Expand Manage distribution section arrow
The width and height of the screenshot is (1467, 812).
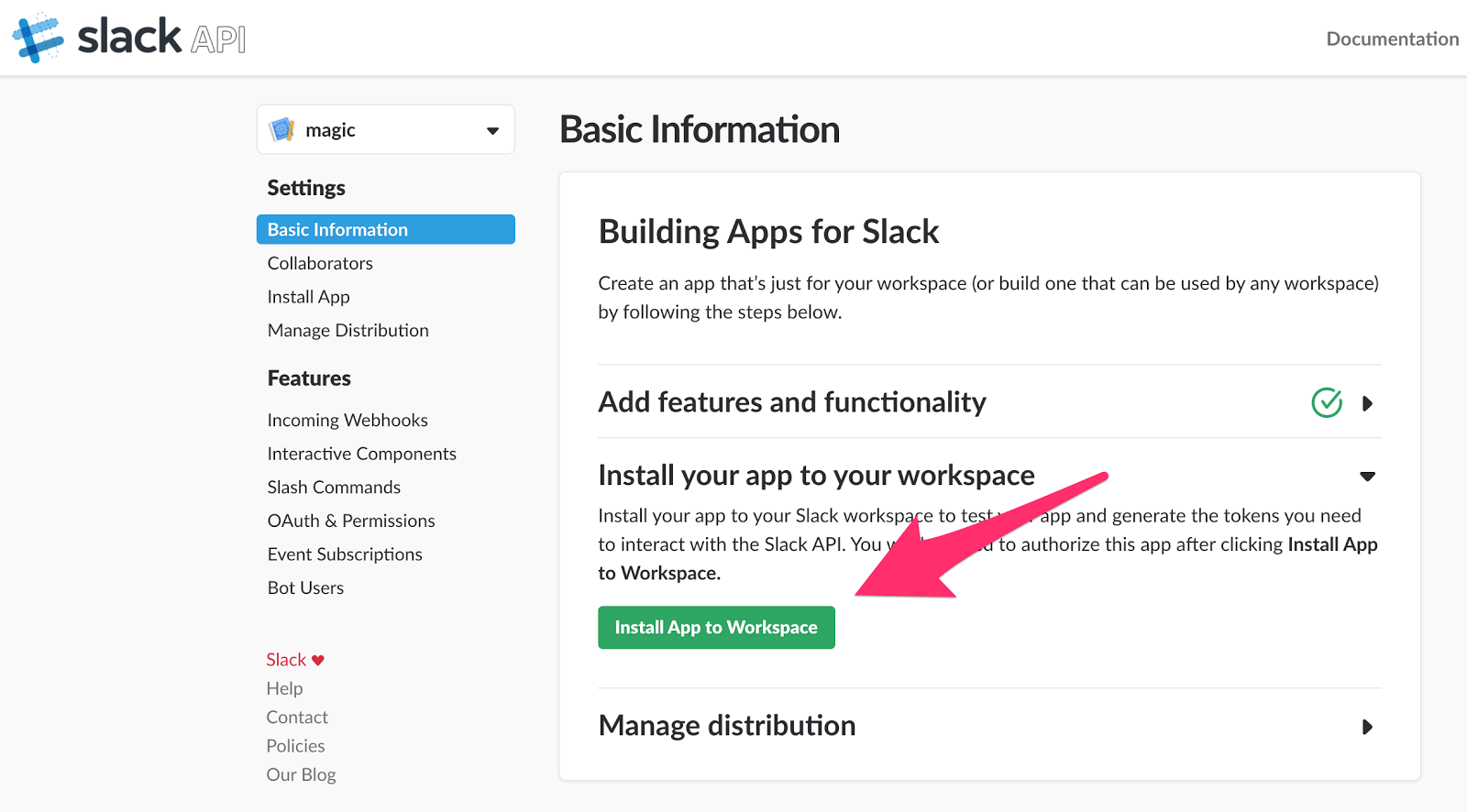1367,727
